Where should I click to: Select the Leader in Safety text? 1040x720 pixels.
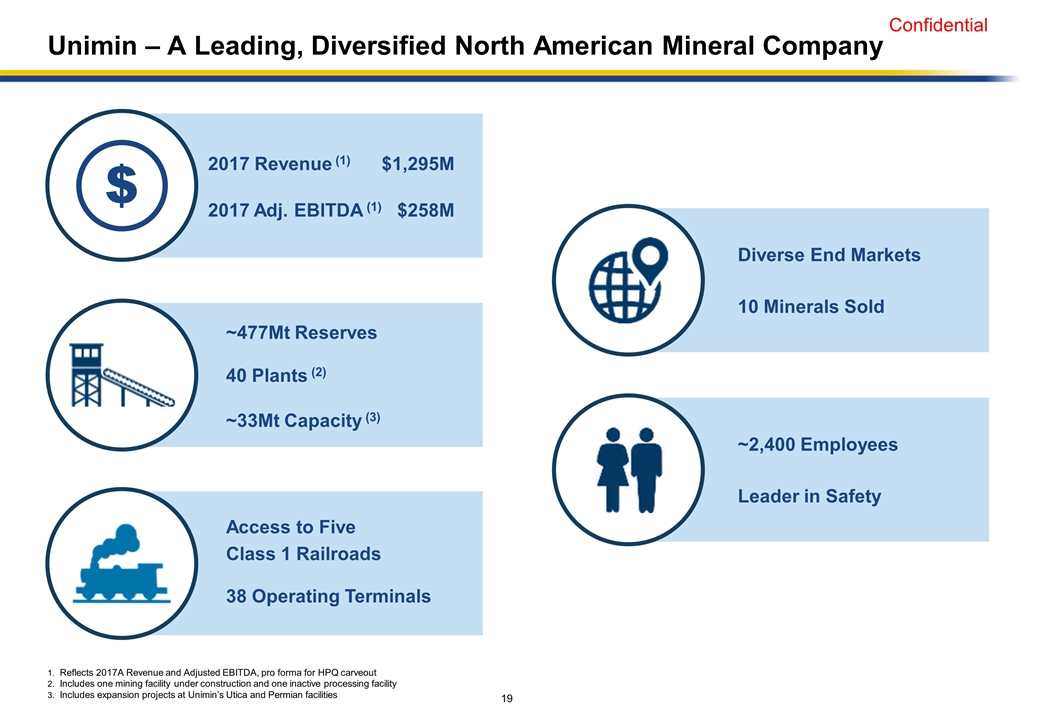click(x=808, y=496)
